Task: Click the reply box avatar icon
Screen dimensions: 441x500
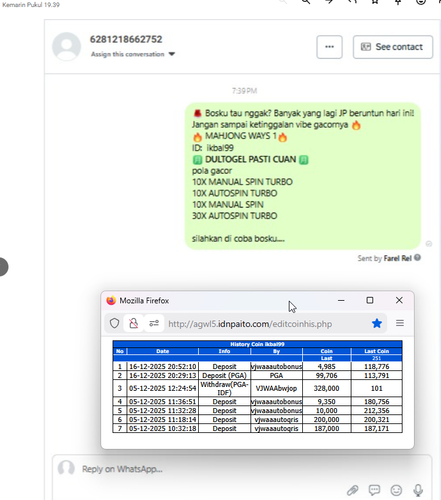Action: 66,468
